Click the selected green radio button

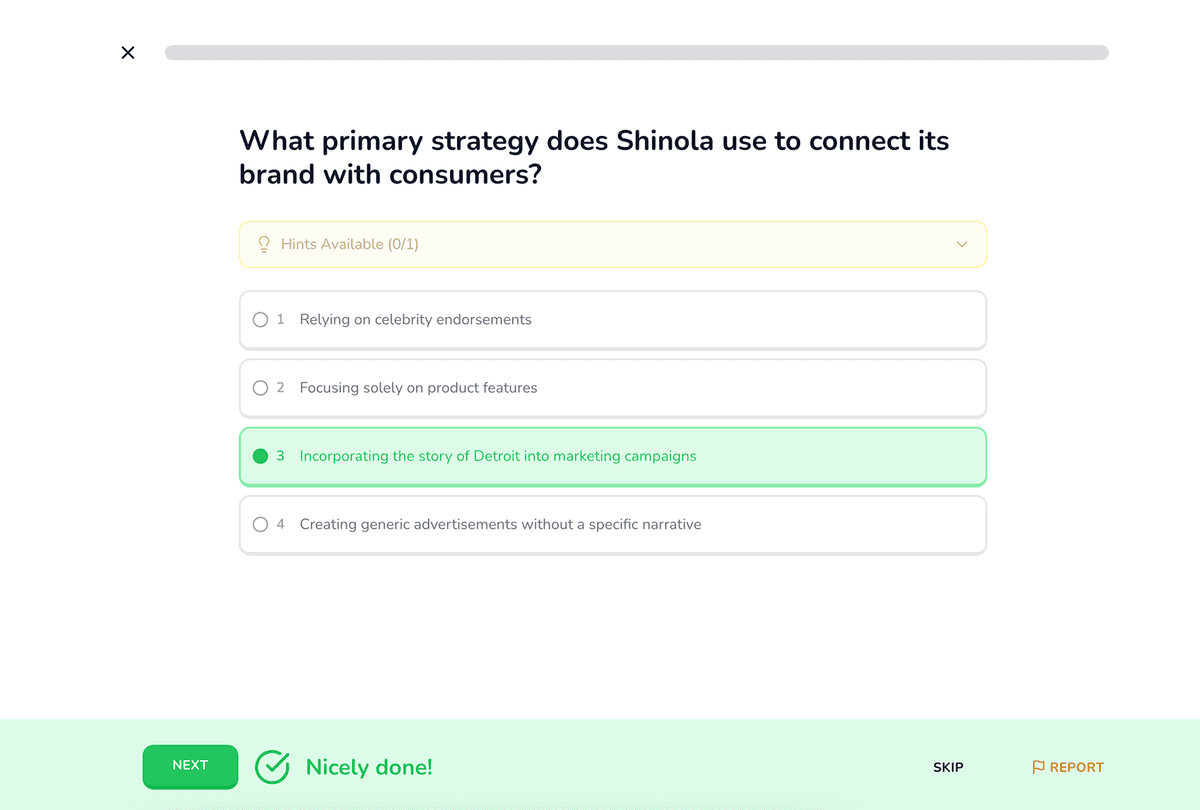[261, 456]
